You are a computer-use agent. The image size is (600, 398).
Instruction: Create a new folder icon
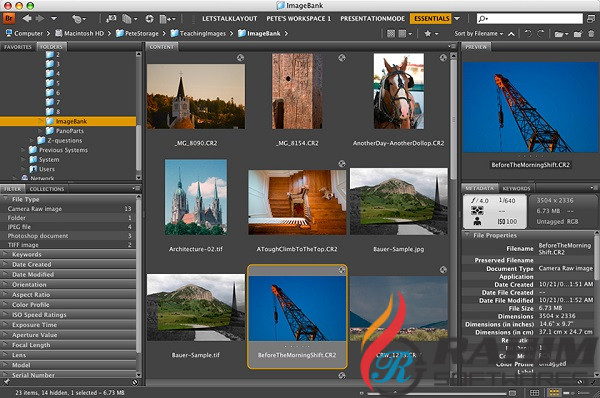pos(578,34)
